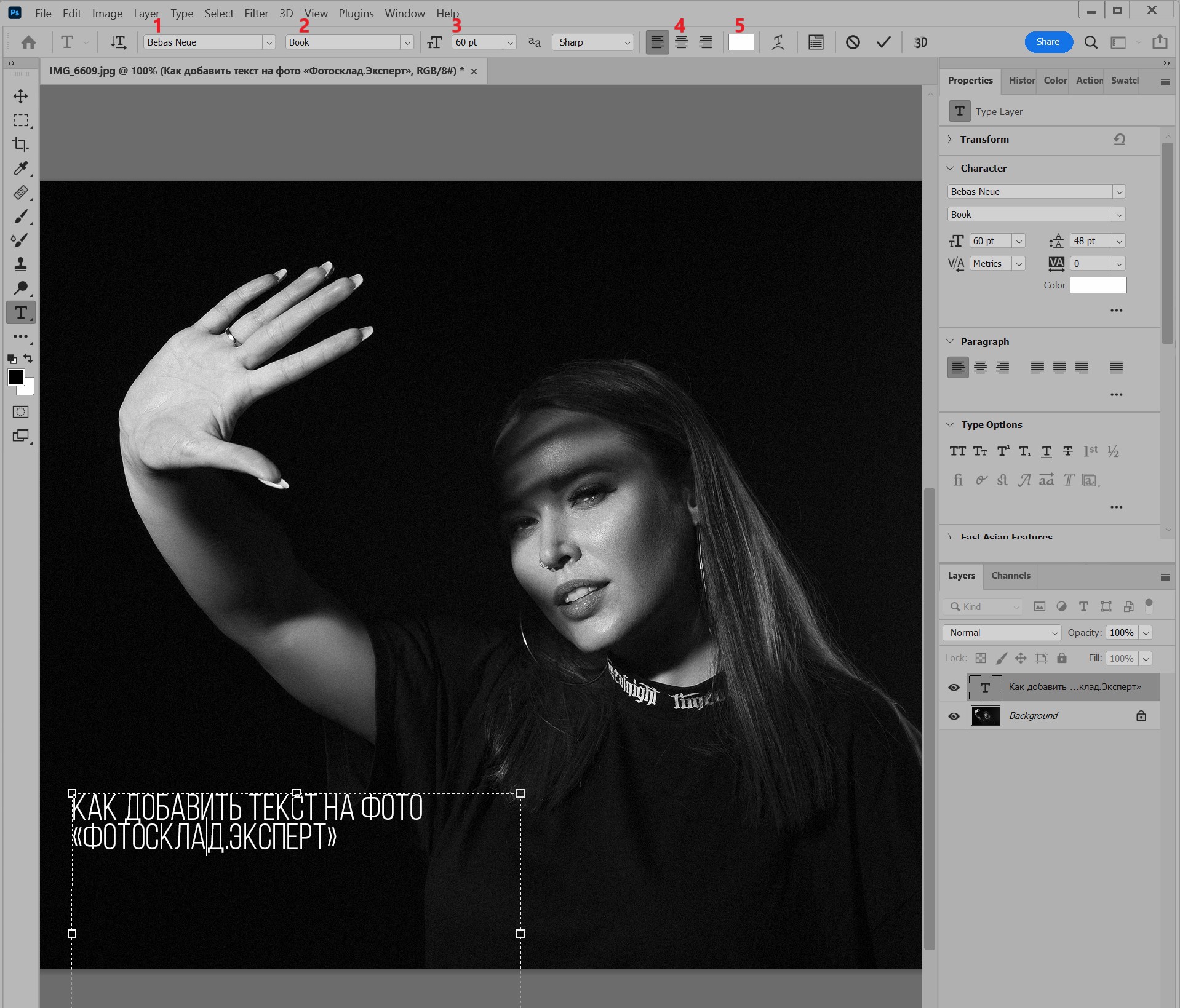Cancel the current text edits
The width and height of the screenshot is (1180, 1008).
(x=852, y=42)
